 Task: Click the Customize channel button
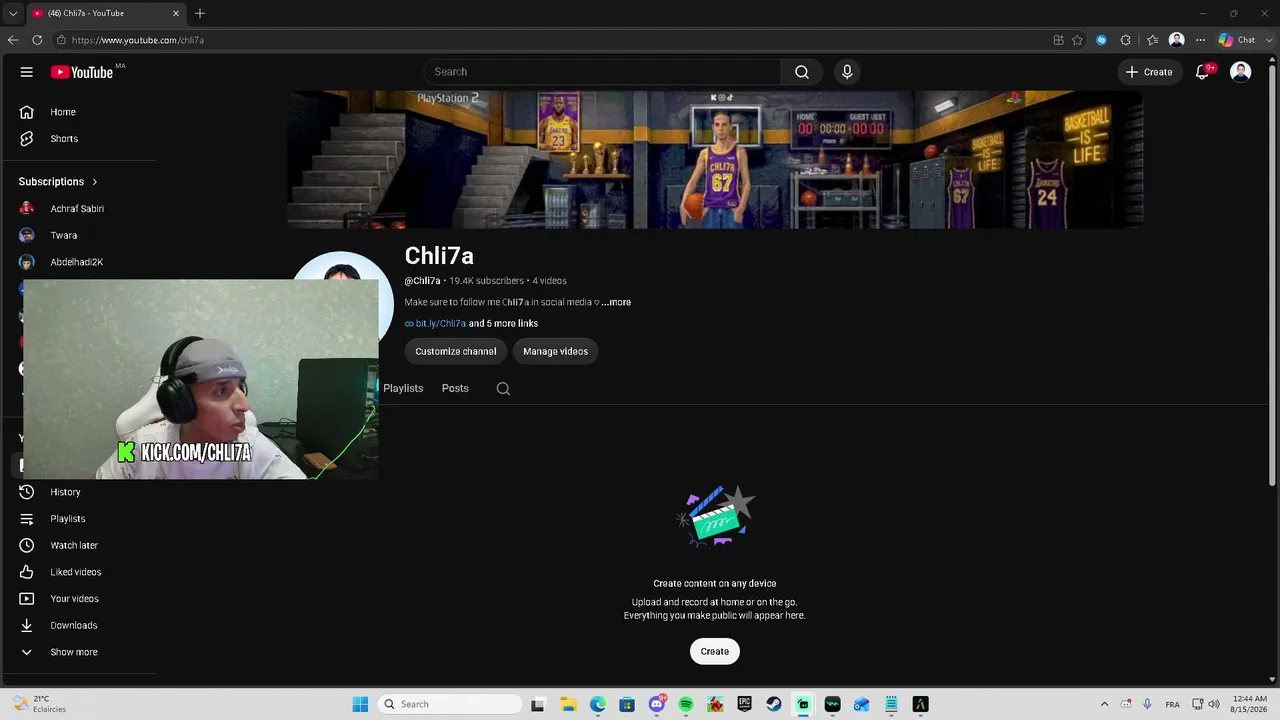pyautogui.click(x=456, y=351)
